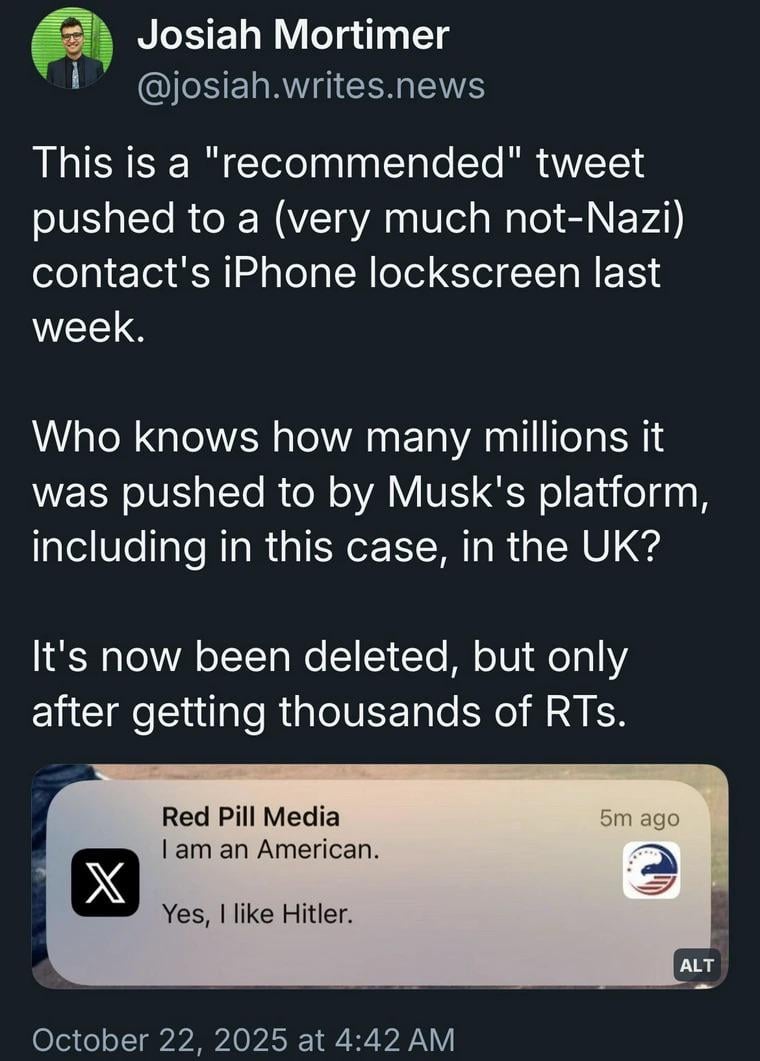Click the Josiah Mortimer display name

point(292,37)
